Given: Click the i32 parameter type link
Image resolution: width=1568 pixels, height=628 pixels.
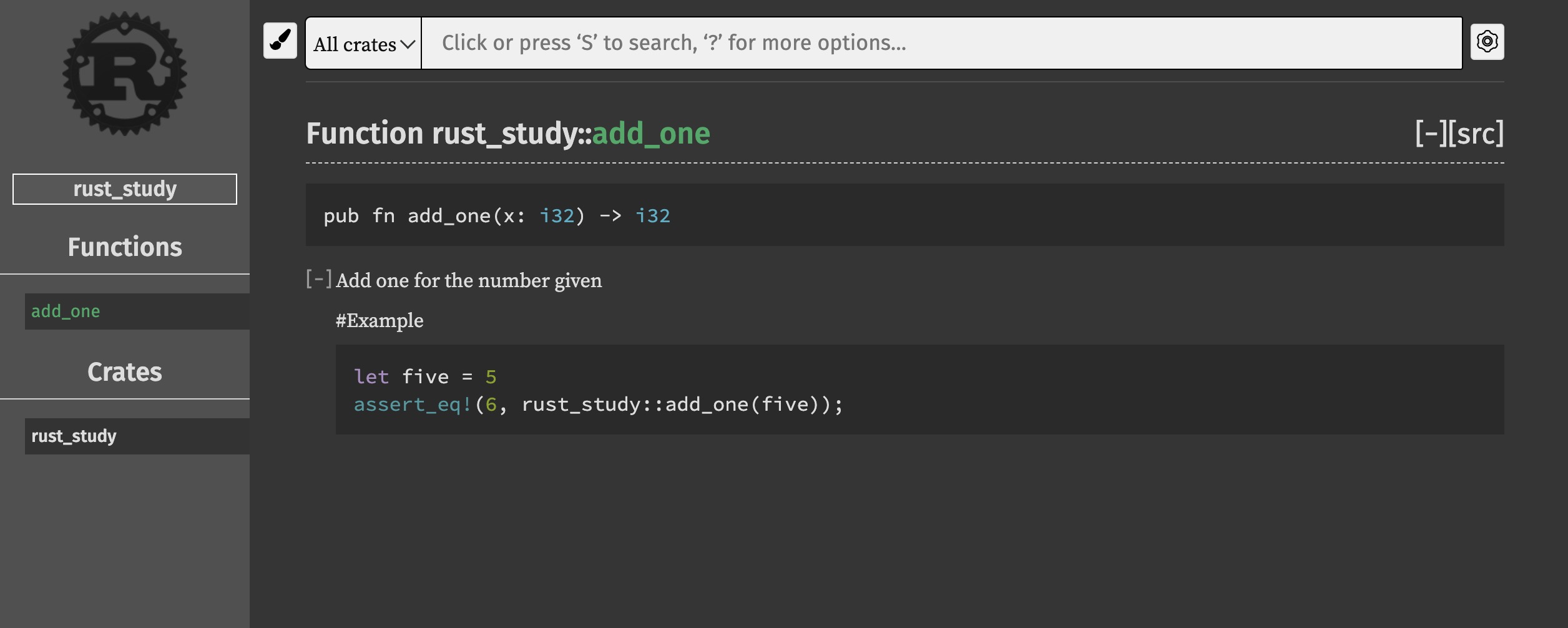Looking at the screenshot, I should pyautogui.click(x=556, y=216).
